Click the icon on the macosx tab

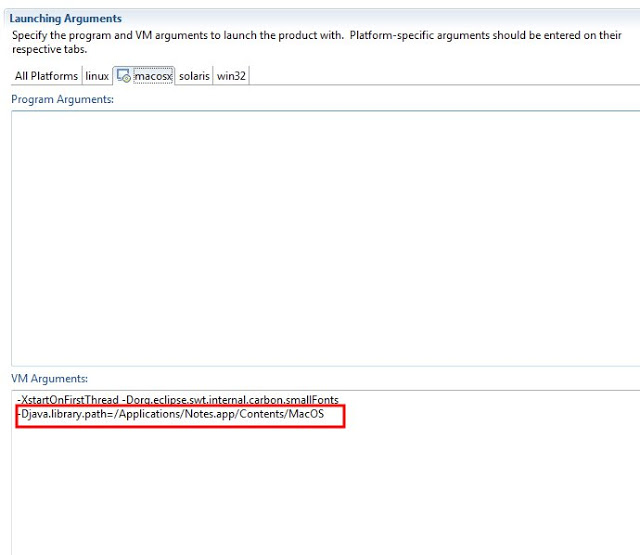coord(123,76)
